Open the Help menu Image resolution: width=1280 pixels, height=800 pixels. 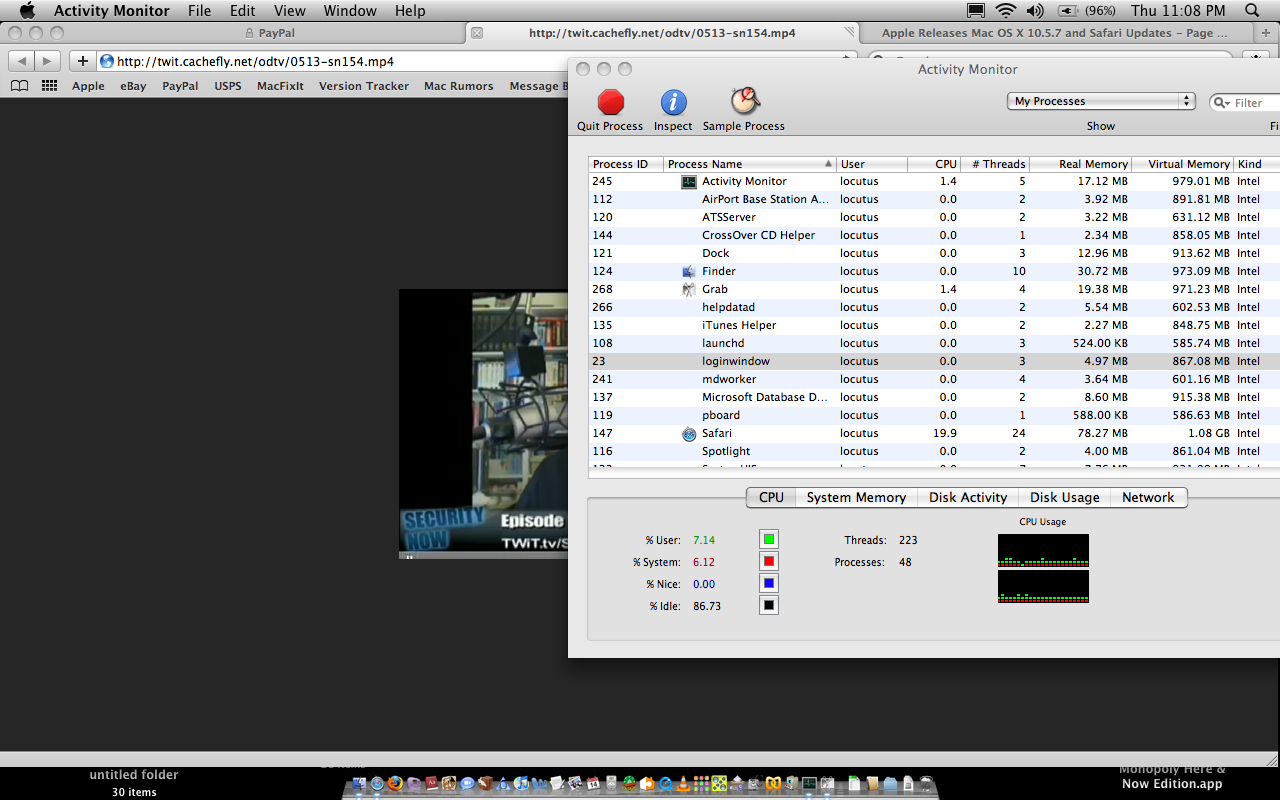tap(410, 11)
